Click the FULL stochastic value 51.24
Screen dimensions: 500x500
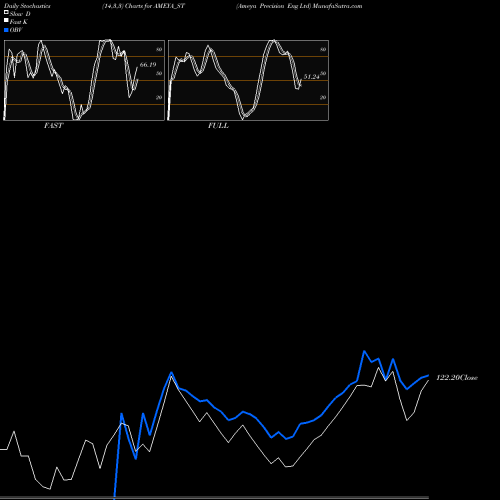(x=311, y=77)
